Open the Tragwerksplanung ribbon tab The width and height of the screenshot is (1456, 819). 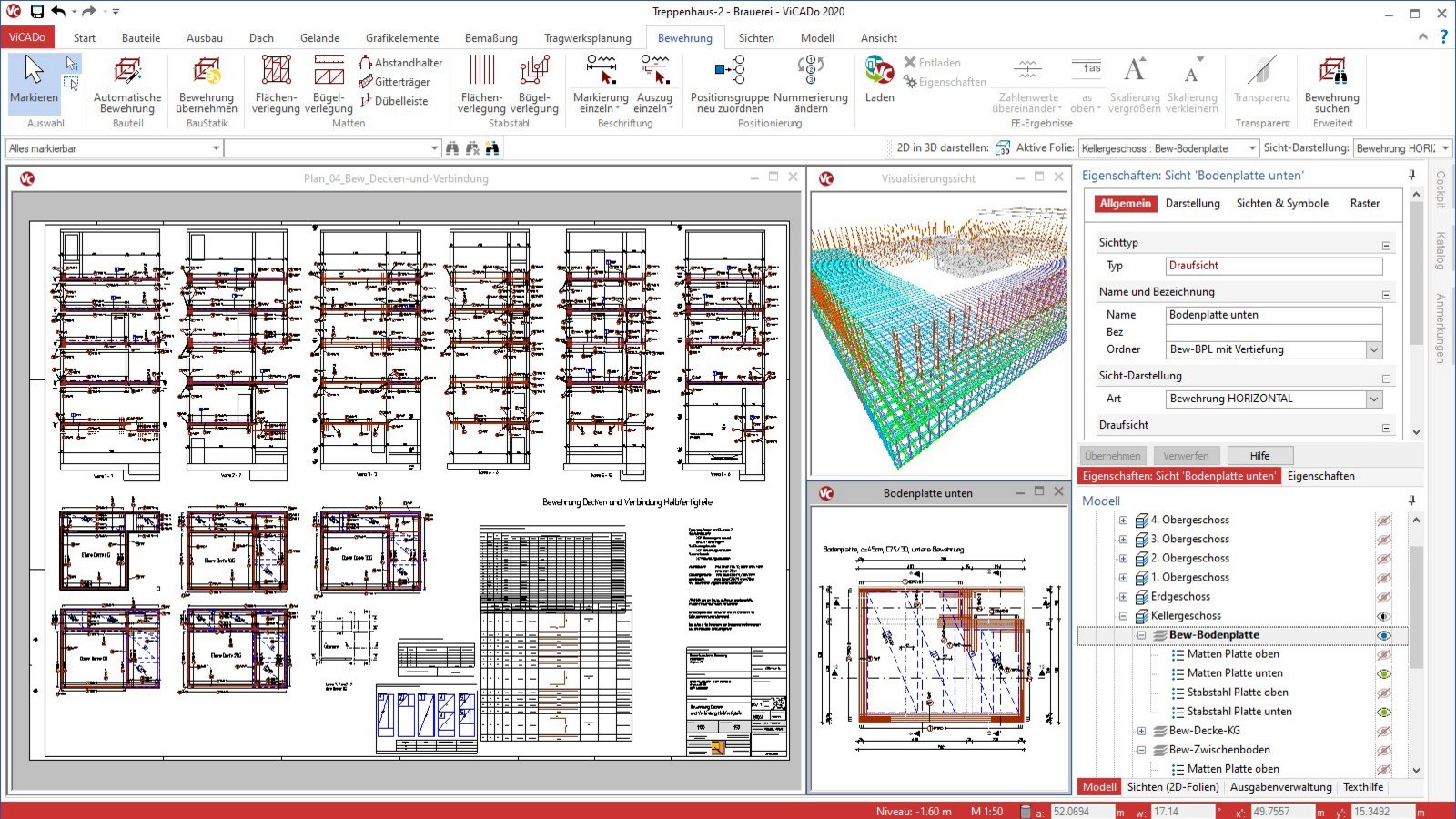588,38
